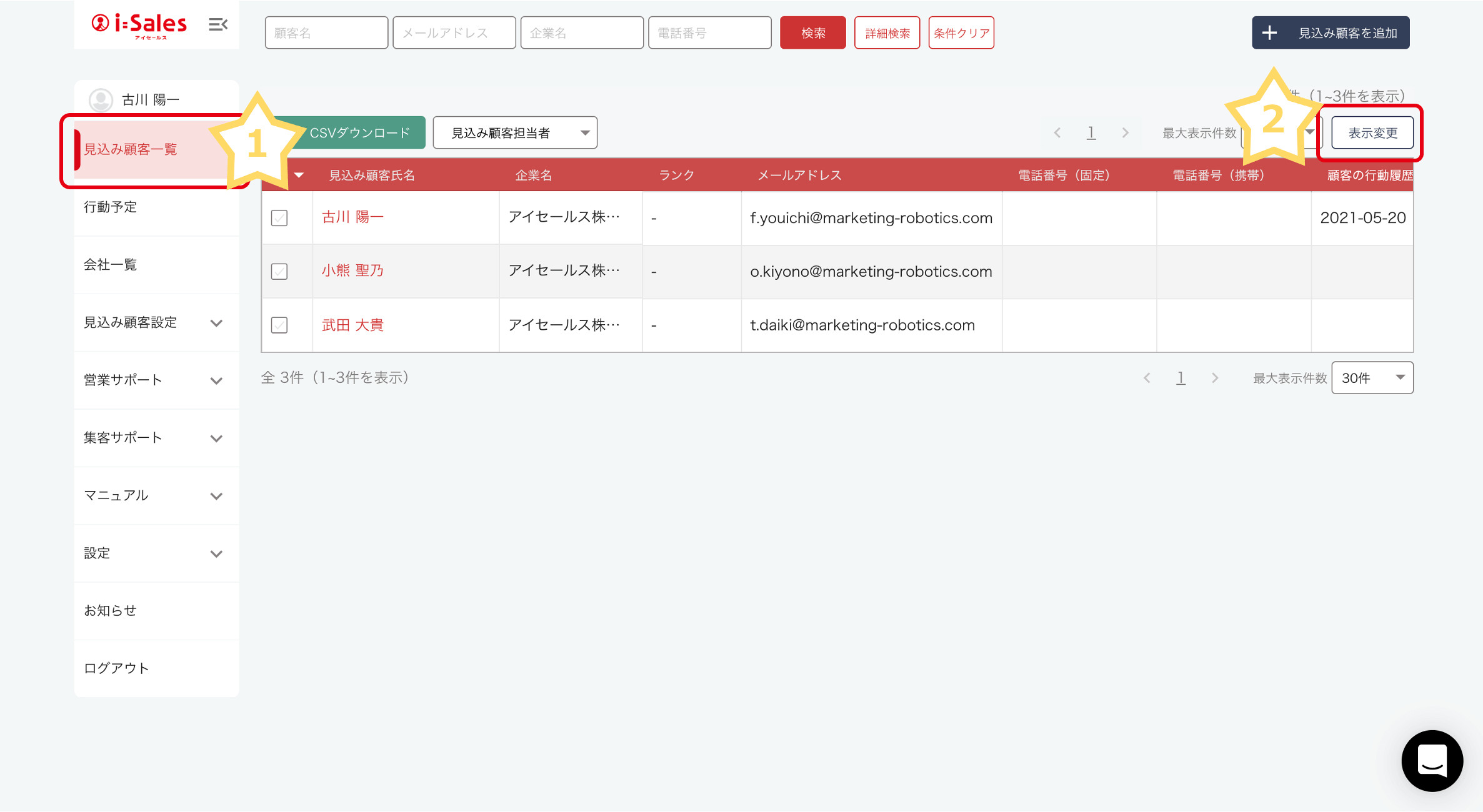The height and width of the screenshot is (812, 1483).
Task: Open the 見込み顧客担当者 dropdown
Action: tap(515, 132)
